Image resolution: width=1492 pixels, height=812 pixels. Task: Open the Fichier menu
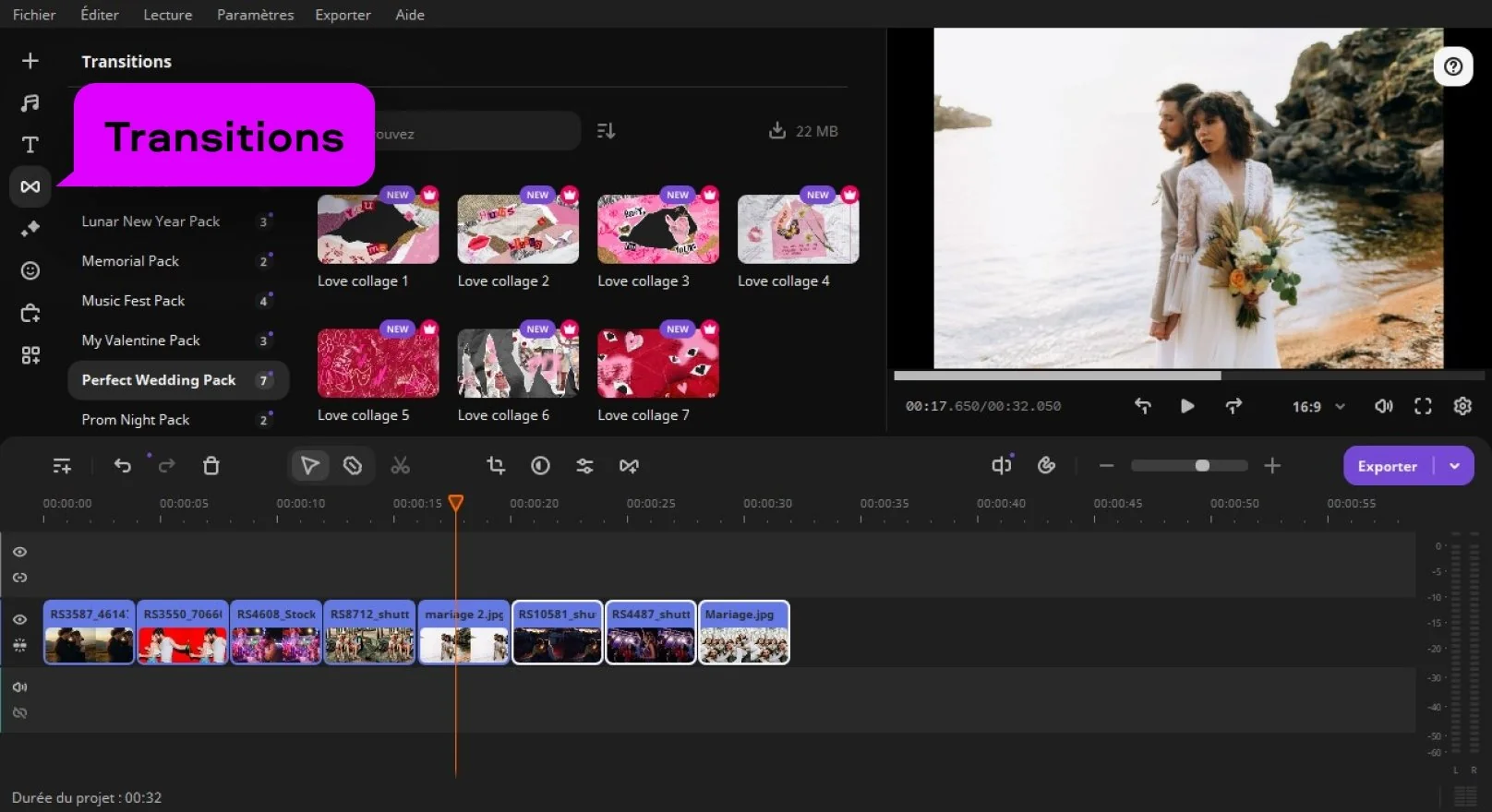click(x=34, y=15)
